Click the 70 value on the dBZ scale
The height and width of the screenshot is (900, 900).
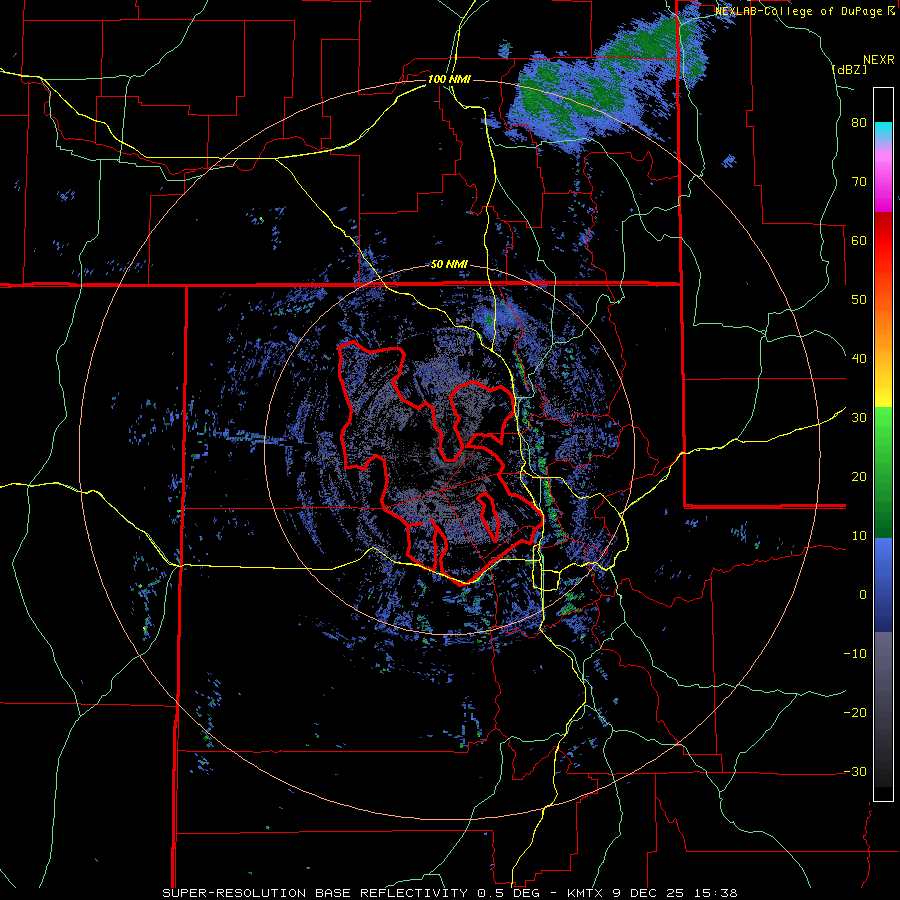coord(859,181)
